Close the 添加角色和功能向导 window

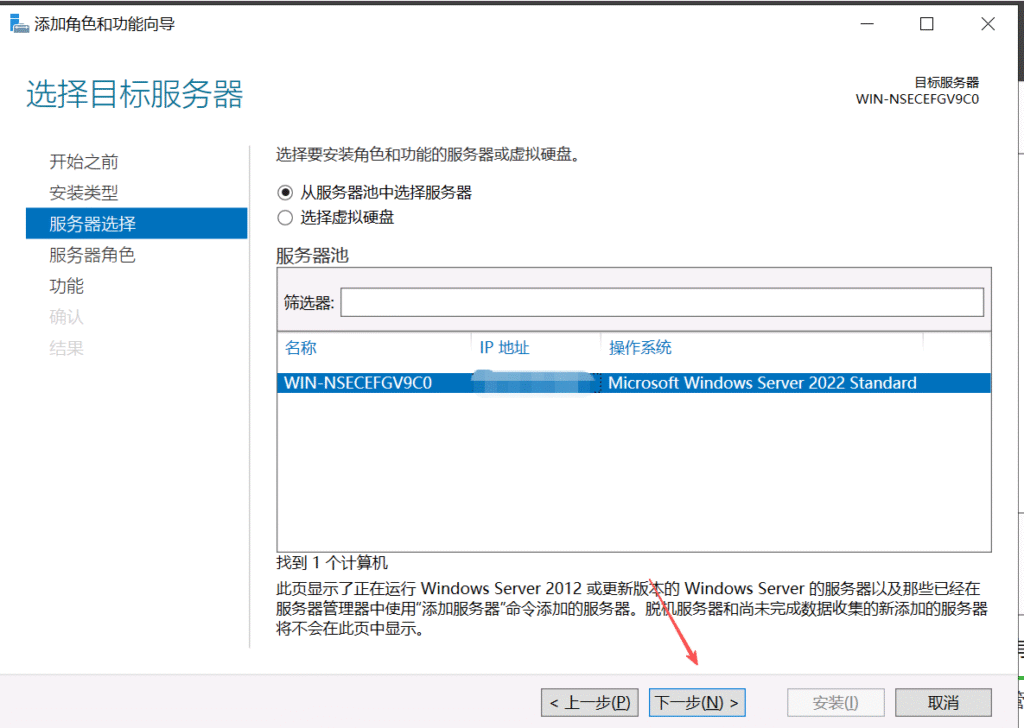click(x=987, y=24)
